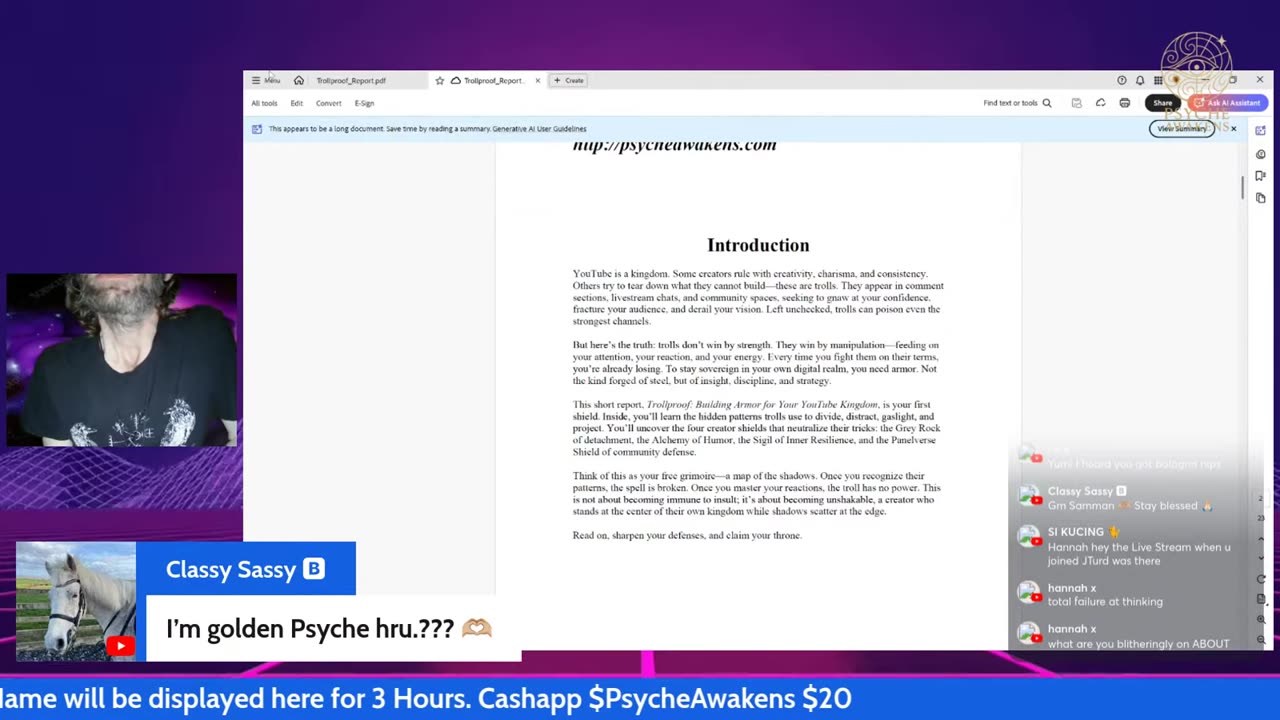Click the cloud upload icon
The image size is (1280, 720).
click(1100, 103)
